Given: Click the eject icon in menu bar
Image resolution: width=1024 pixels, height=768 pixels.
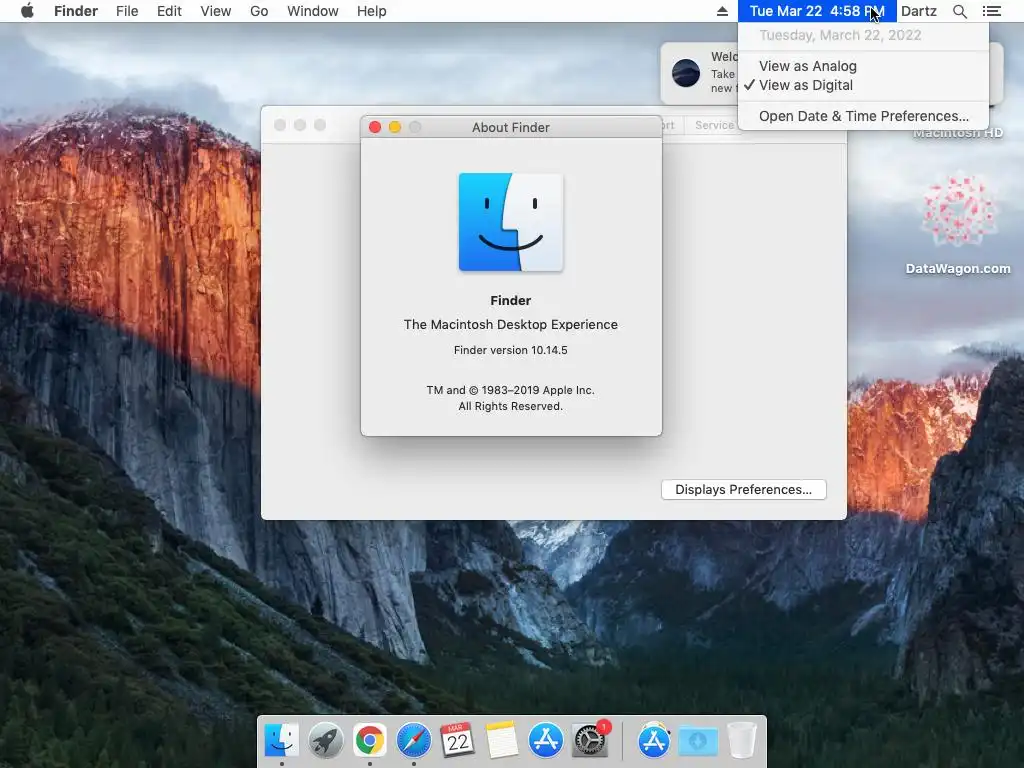Looking at the screenshot, I should pos(722,11).
